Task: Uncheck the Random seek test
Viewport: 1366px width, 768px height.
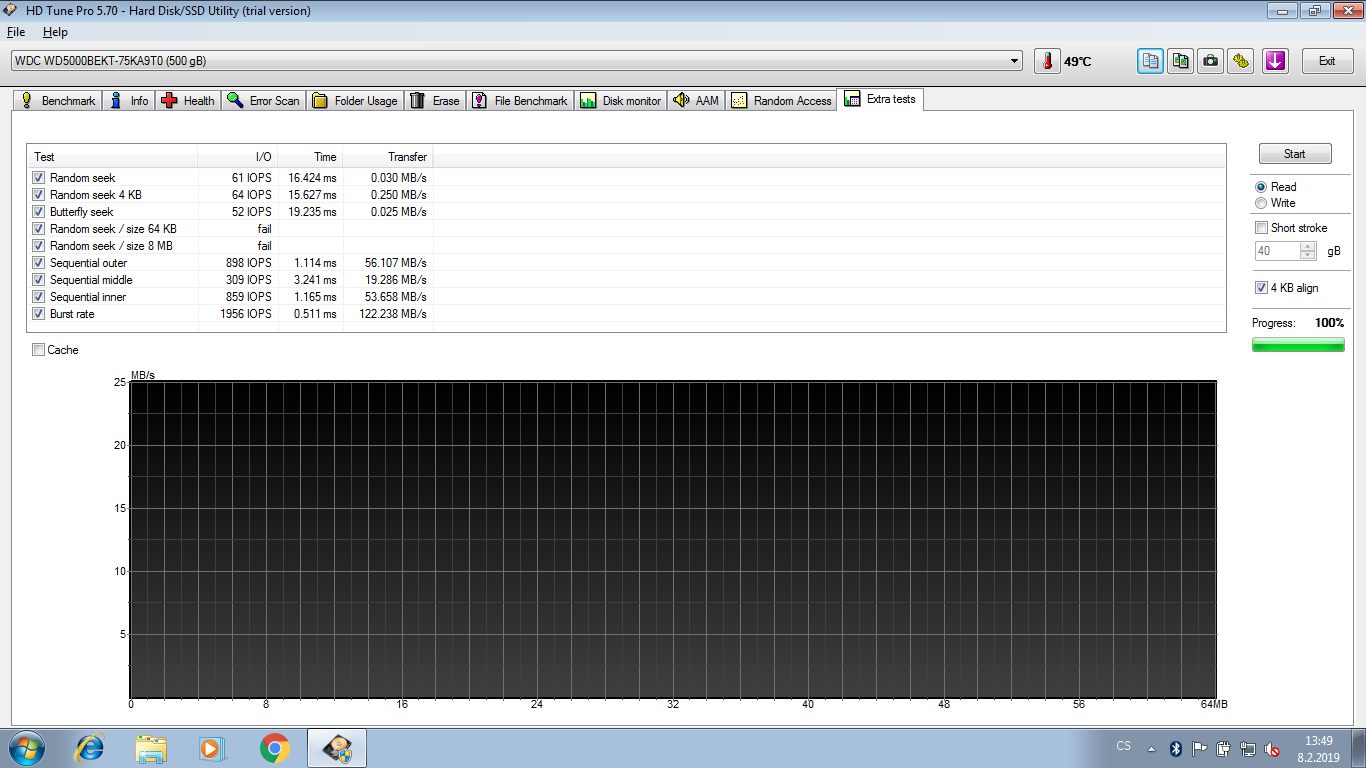Action: (x=39, y=178)
